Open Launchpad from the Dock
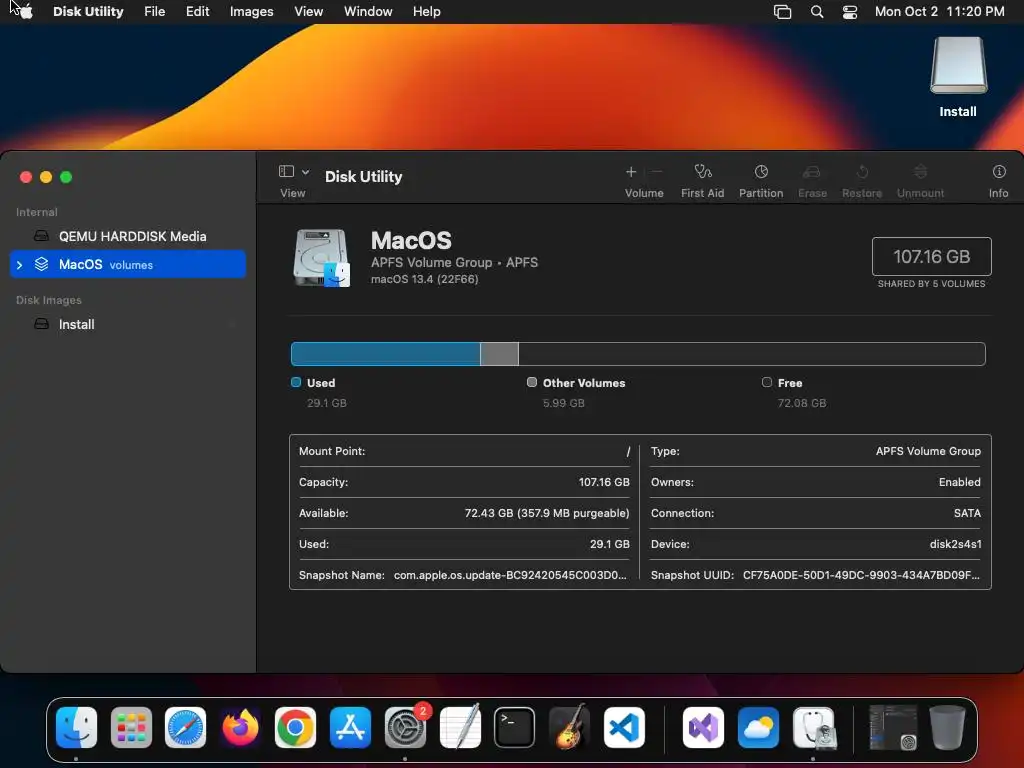1024x768 pixels. coord(131,728)
